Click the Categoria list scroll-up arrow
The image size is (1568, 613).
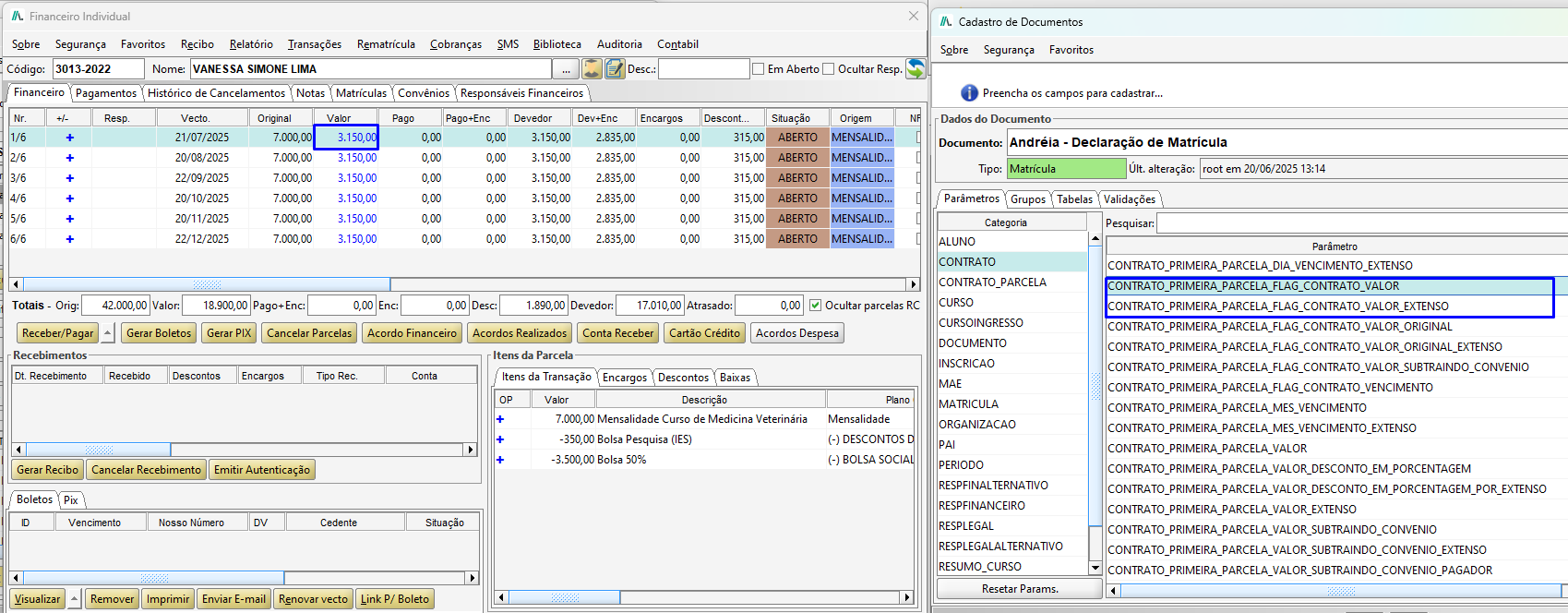click(x=1095, y=238)
